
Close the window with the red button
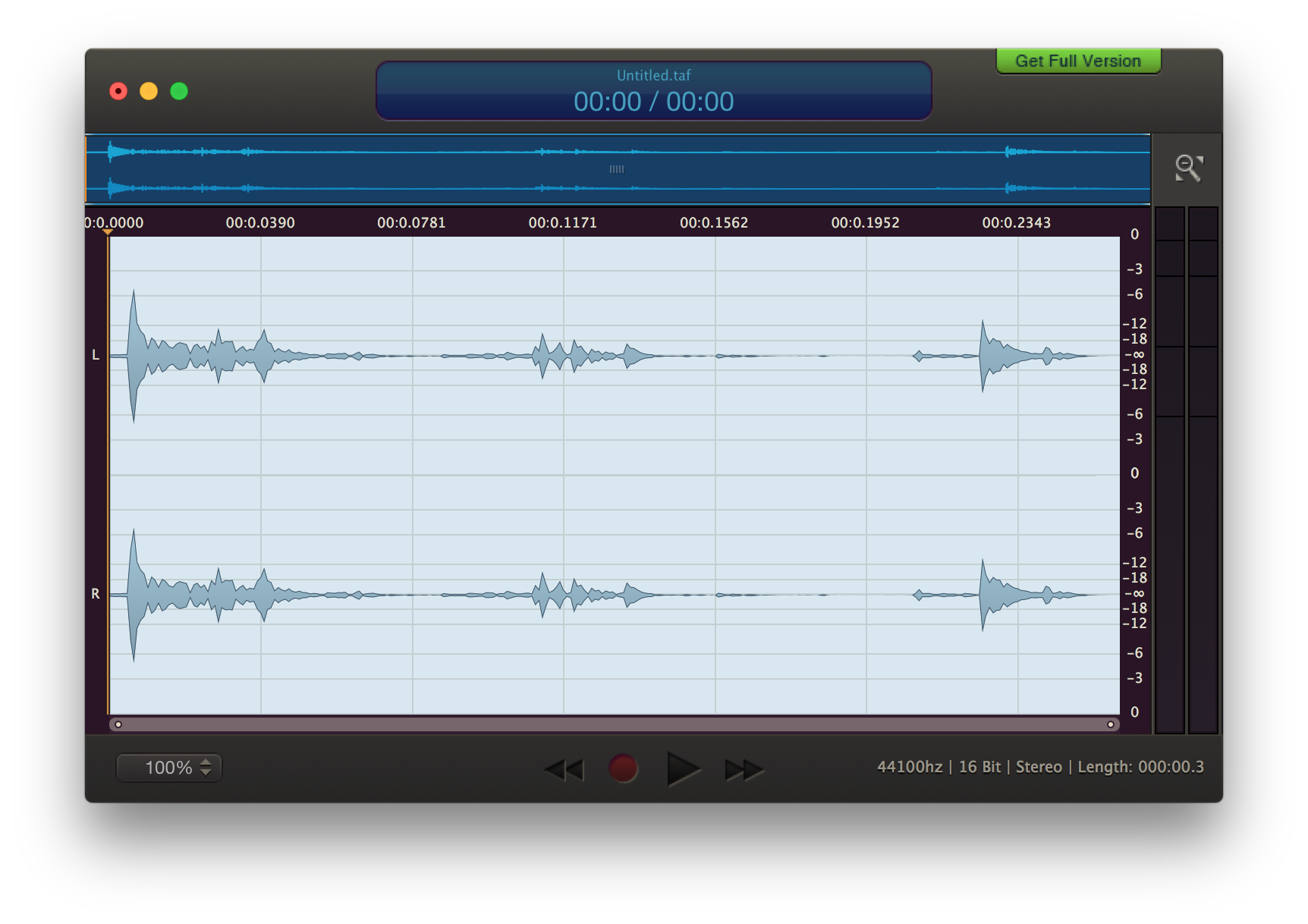[118, 91]
